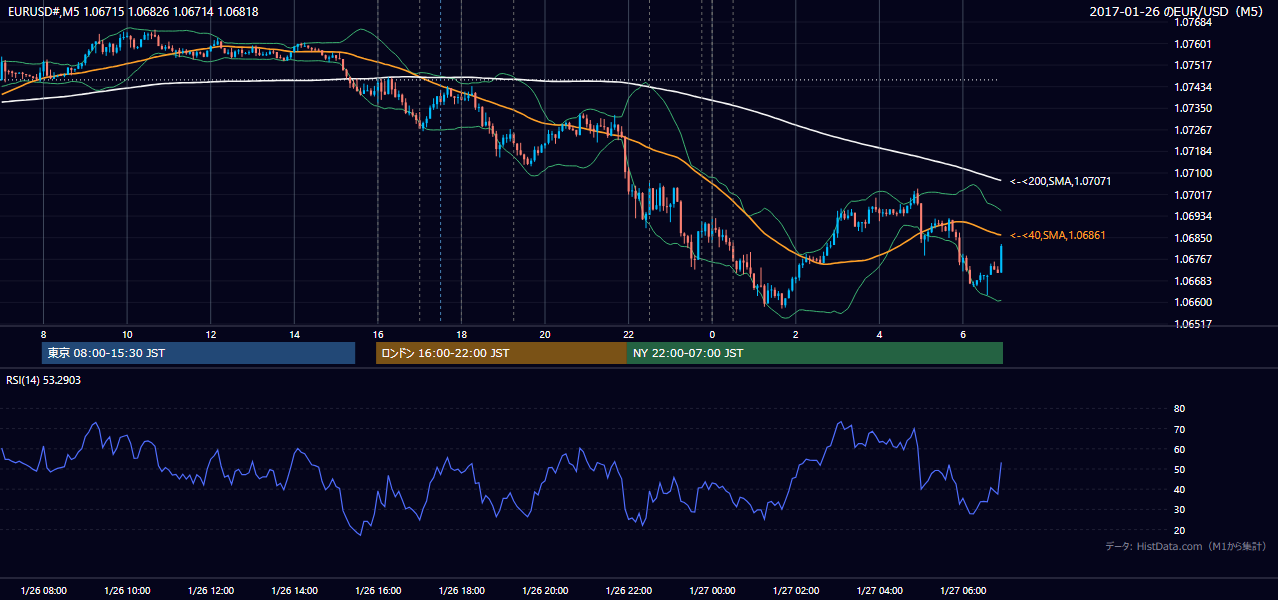Click bottom time label 1/26 22:00
The image size is (1278, 600).
tap(628, 591)
